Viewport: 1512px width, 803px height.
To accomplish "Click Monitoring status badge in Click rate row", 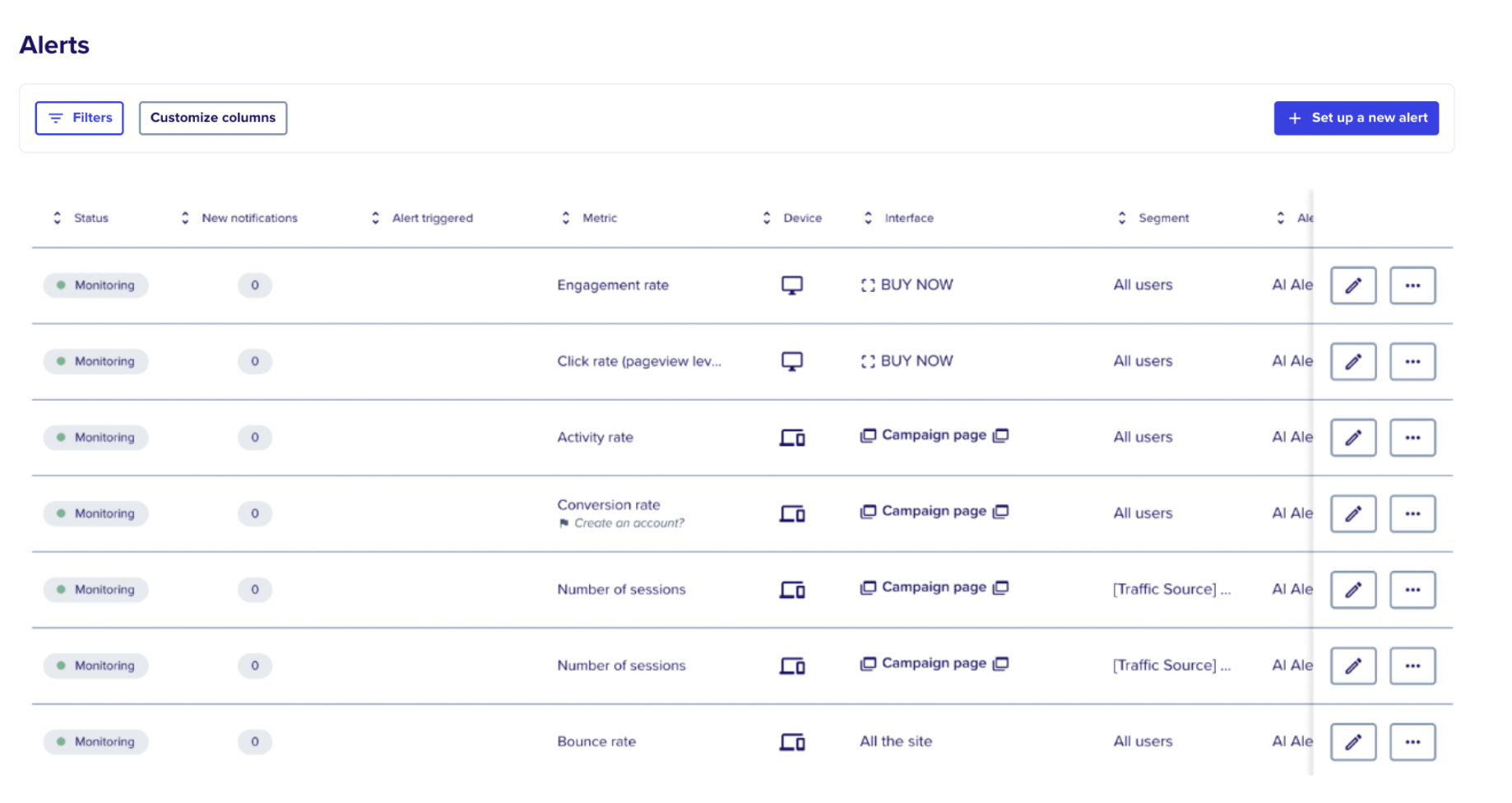I will 95,361.
